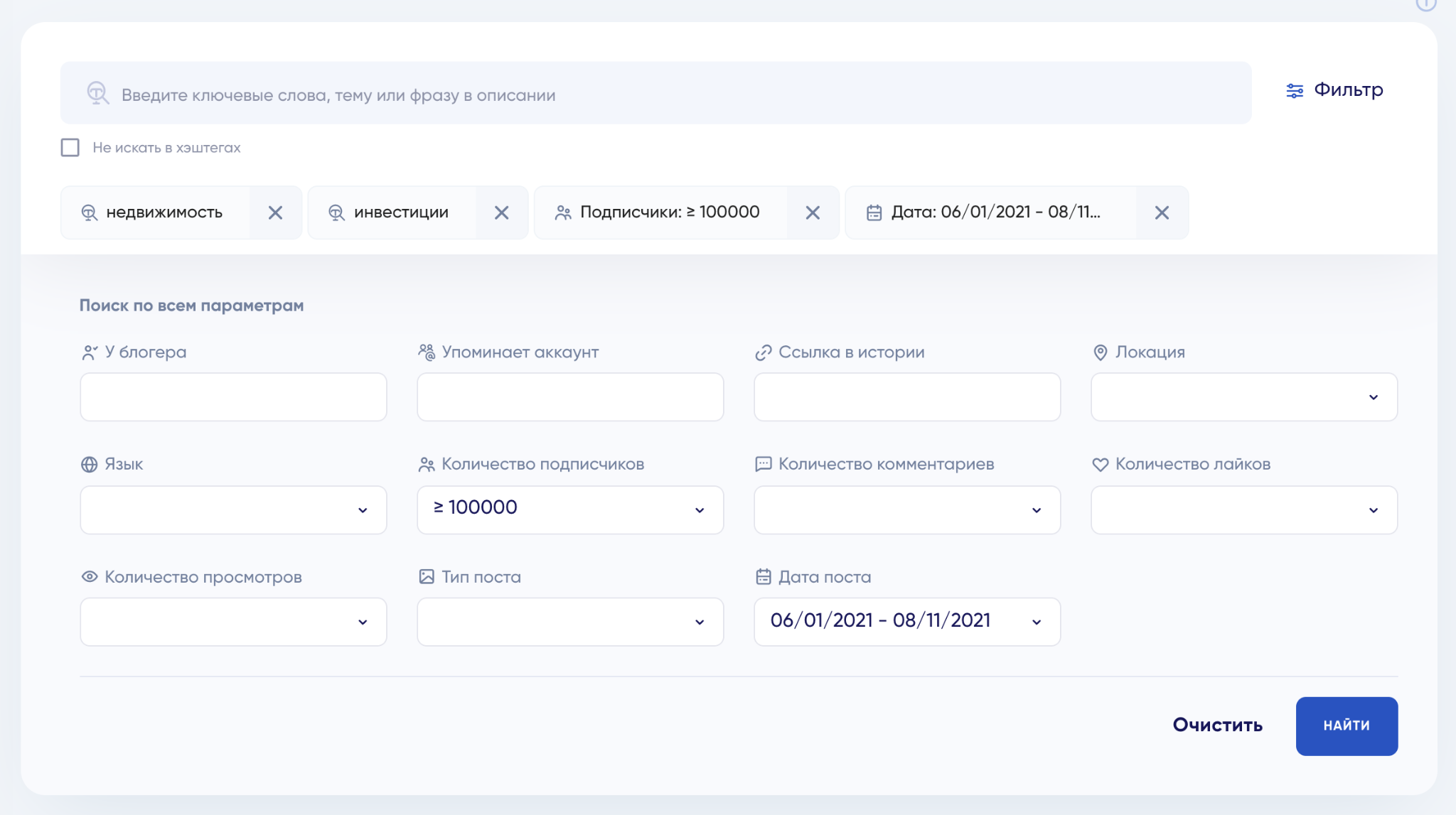This screenshot has height=815, width=1456.
Task: Click the НАЙТИ search button
Action: coord(1347,726)
